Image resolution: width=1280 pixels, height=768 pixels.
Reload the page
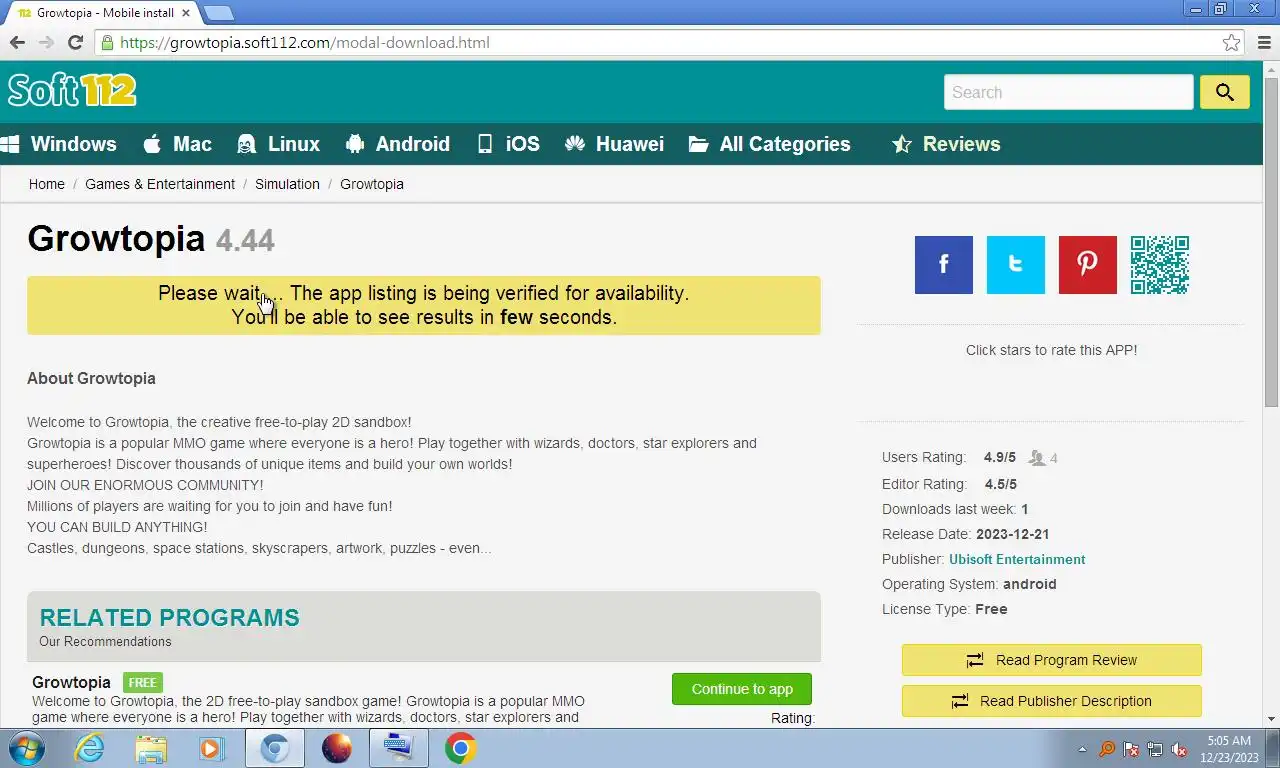pos(75,42)
